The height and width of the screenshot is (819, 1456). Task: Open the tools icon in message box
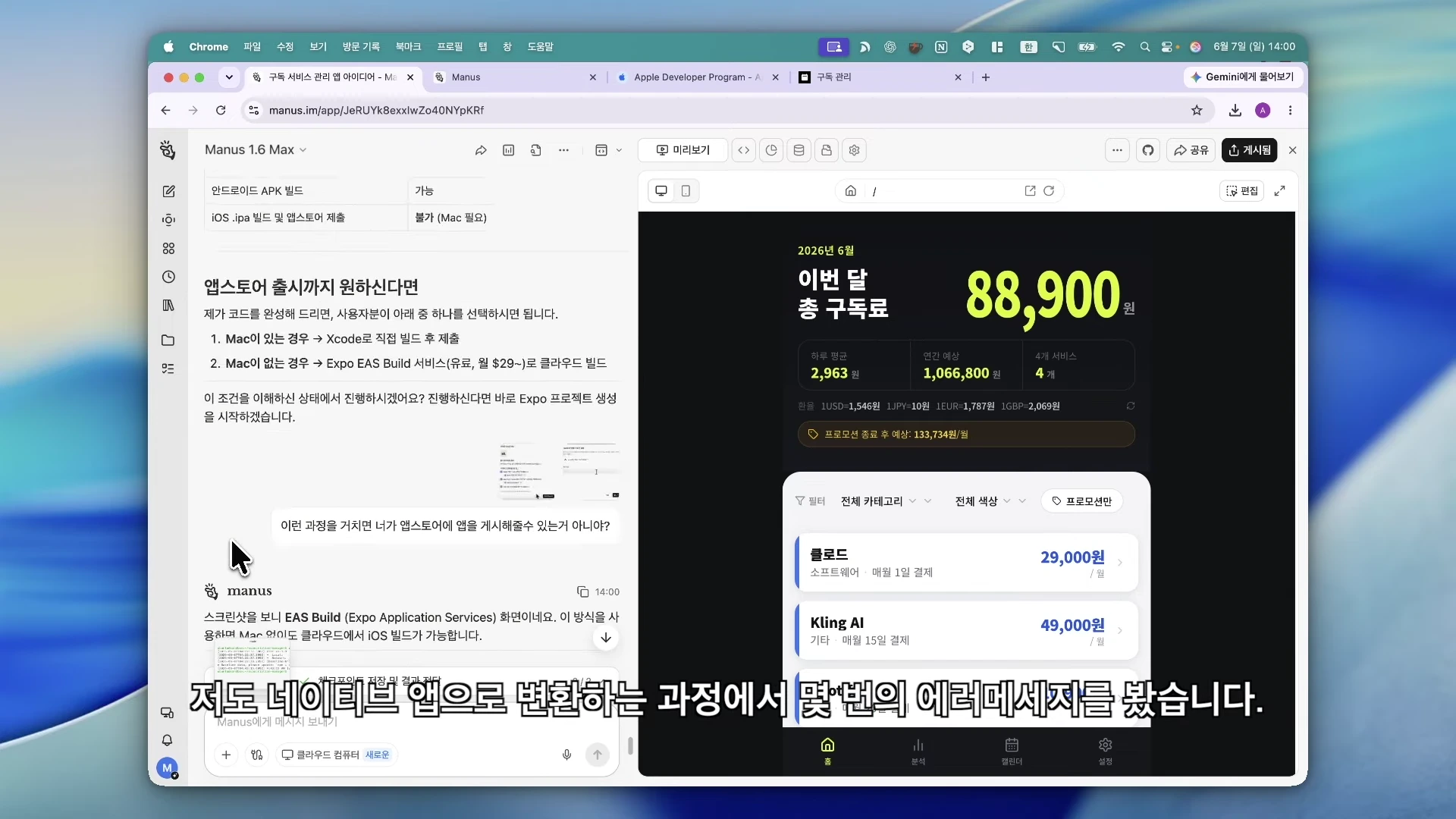(257, 755)
